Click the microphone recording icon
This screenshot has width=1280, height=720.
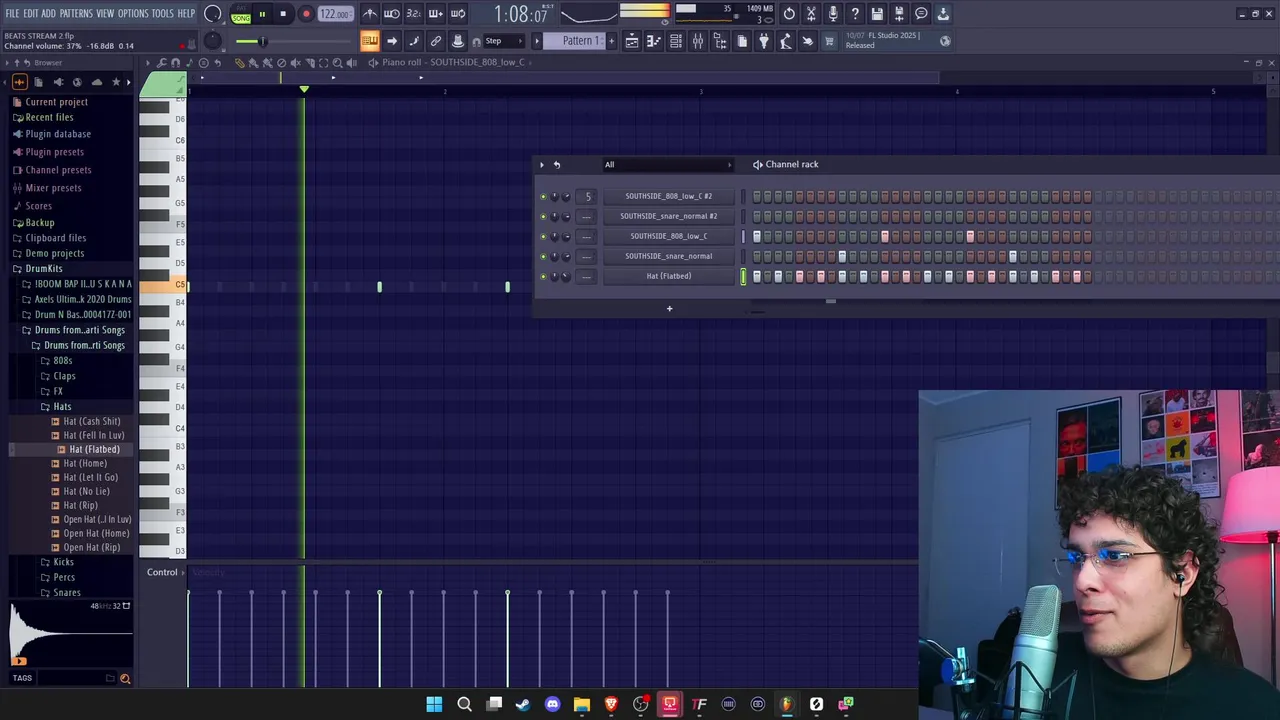coord(833,14)
